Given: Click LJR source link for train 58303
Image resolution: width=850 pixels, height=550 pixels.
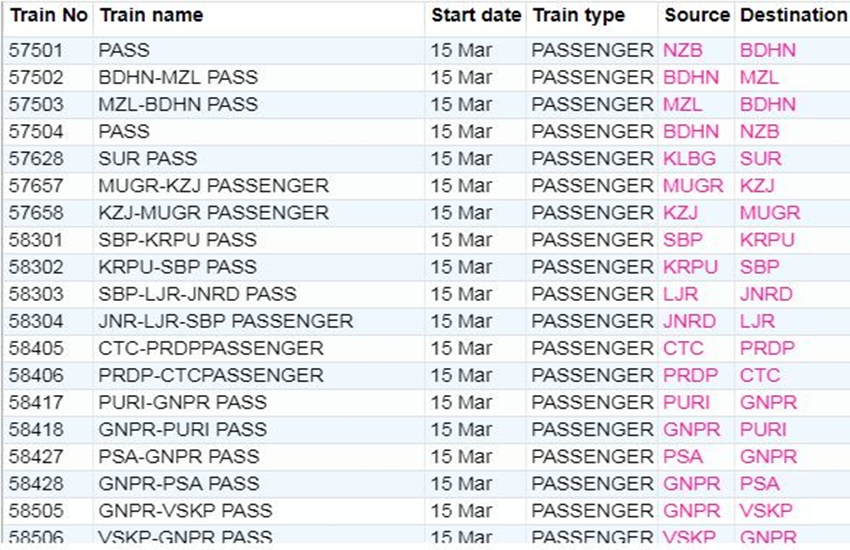Looking at the screenshot, I should (x=680, y=294).
